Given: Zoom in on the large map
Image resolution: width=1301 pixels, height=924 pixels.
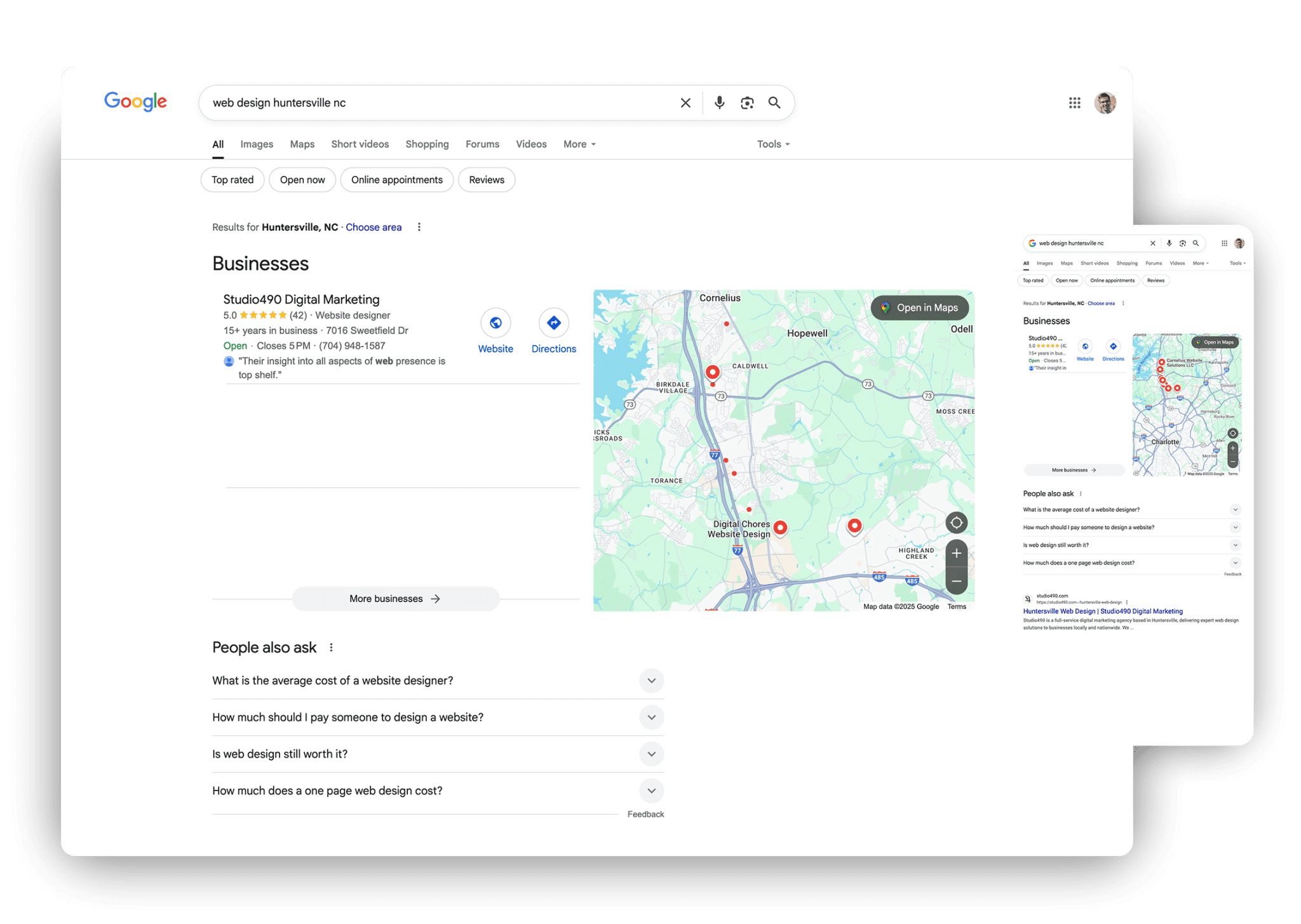Looking at the screenshot, I should pos(956,553).
